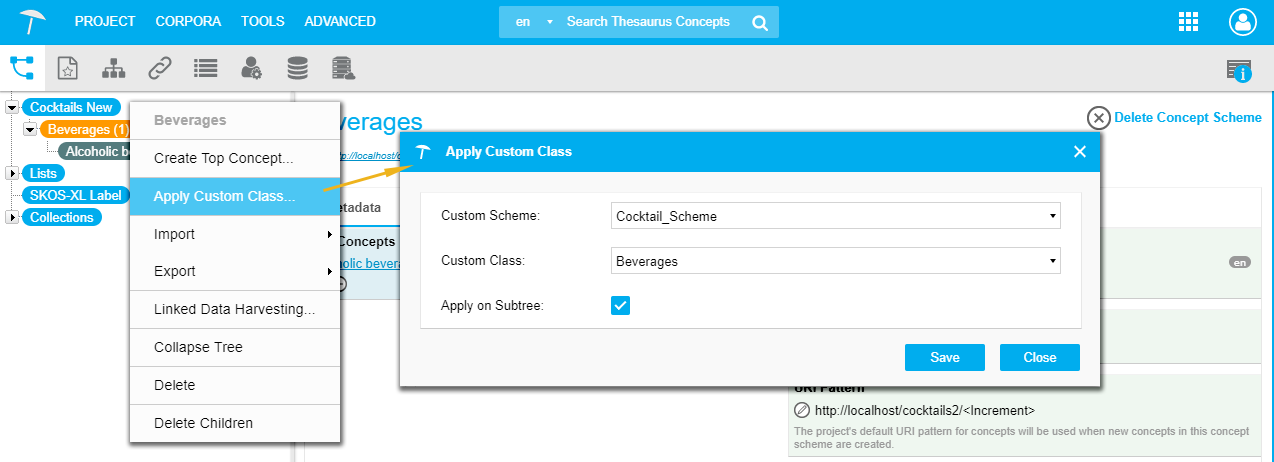
Task: Uncheck the Apply on Subtree checkbox
Action: pos(620,306)
